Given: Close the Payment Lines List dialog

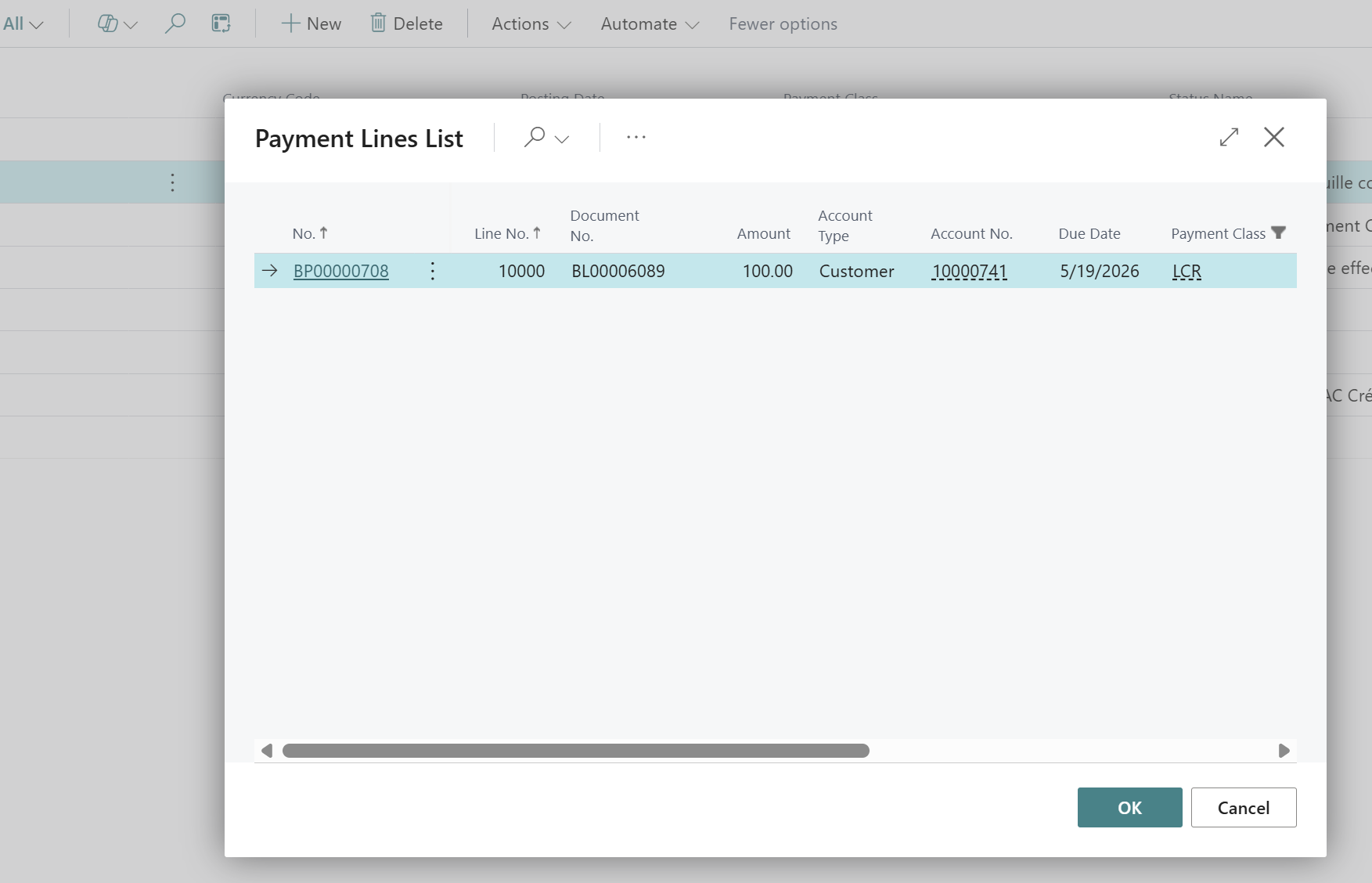Looking at the screenshot, I should pyautogui.click(x=1273, y=137).
